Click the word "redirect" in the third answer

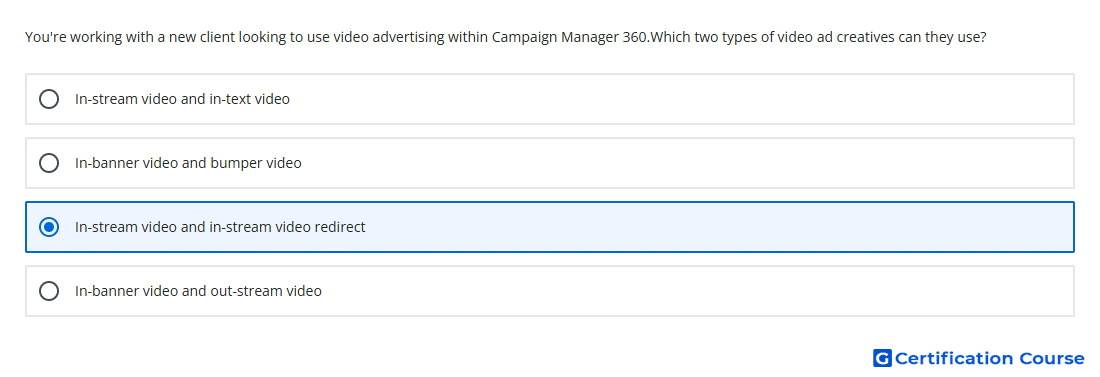(x=340, y=227)
